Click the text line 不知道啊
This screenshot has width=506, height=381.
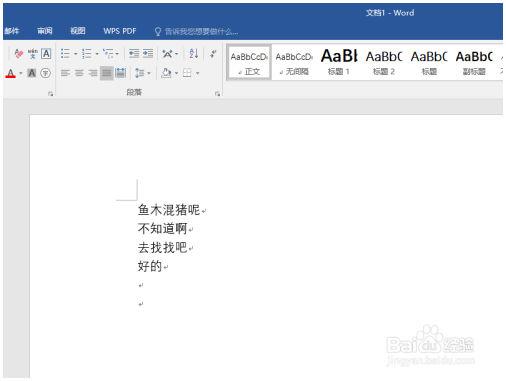pos(162,229)
